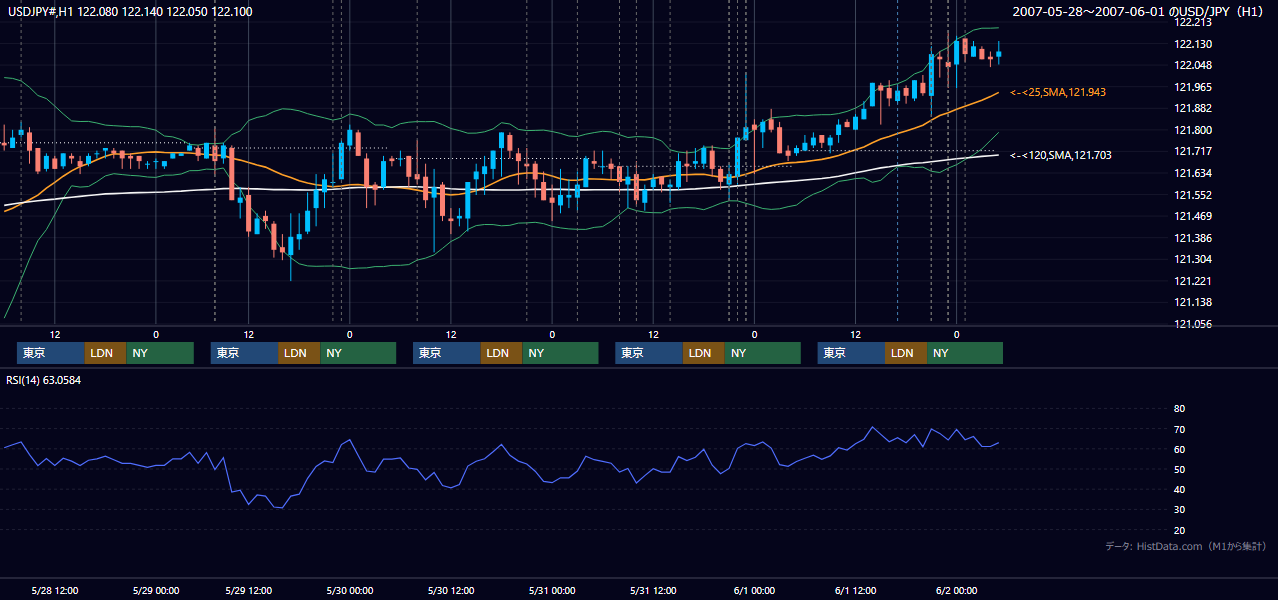Click price axis label 121.221

pyautogui.click(x=1194, y=281)
